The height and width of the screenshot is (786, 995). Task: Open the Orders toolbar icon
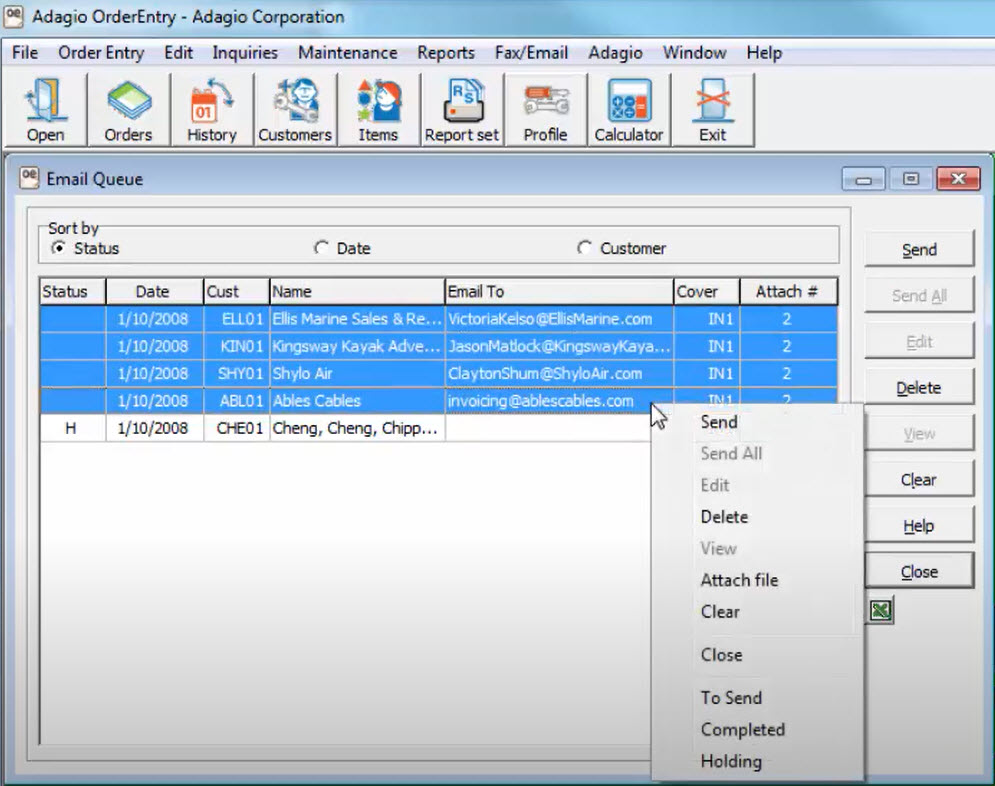point(128,110)
